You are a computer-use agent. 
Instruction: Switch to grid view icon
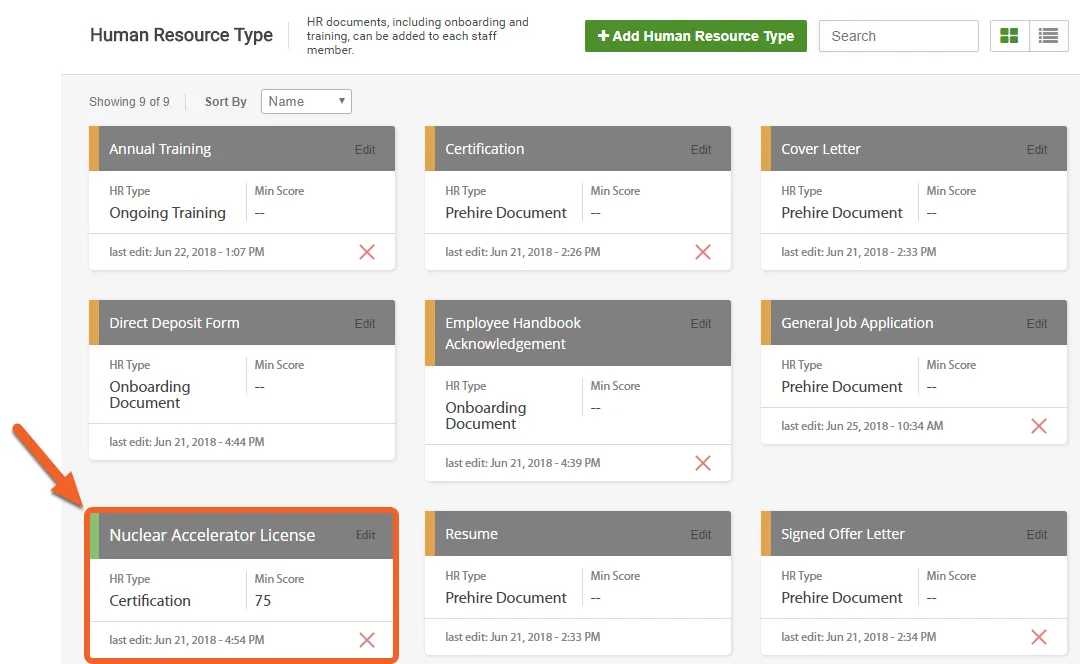point(1009,36)
